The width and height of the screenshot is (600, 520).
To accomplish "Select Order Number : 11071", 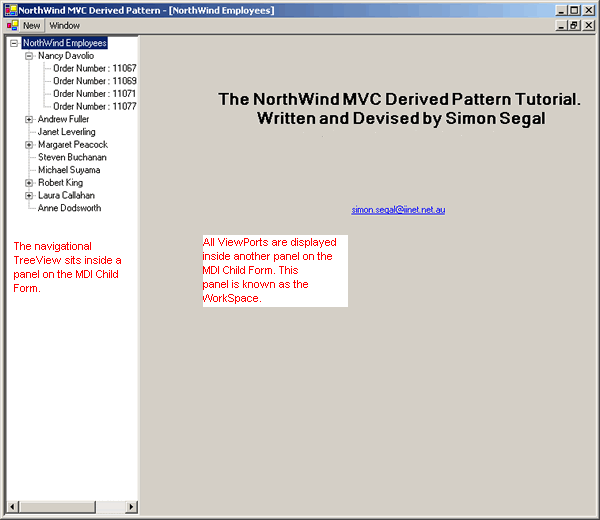I will coord(95,94).
